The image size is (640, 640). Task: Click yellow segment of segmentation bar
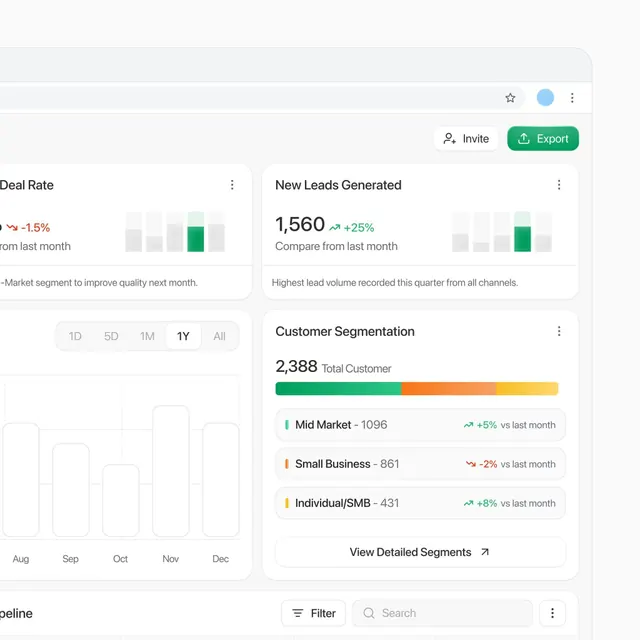tap(527, 389)
